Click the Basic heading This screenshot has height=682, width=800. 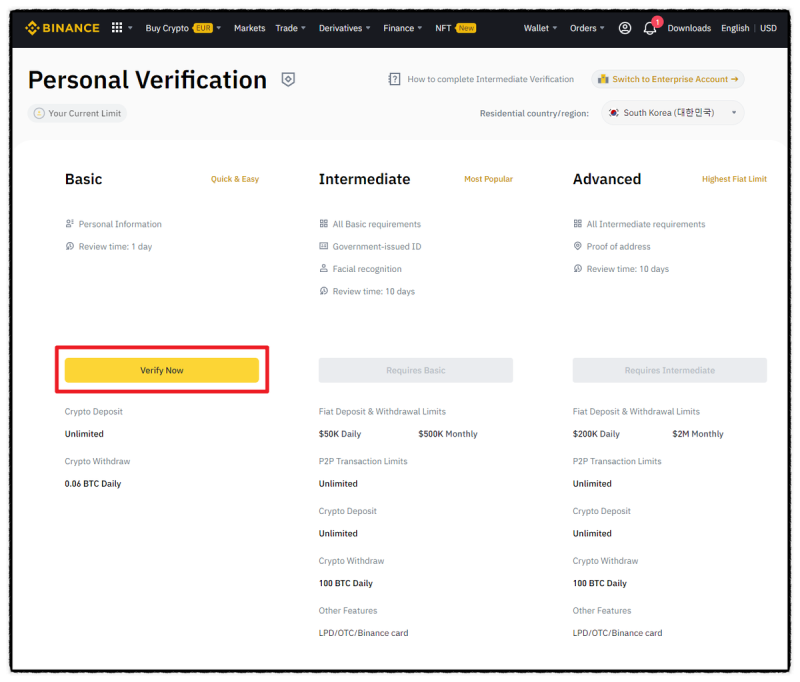pyautogui.click(x=83, y=179)
